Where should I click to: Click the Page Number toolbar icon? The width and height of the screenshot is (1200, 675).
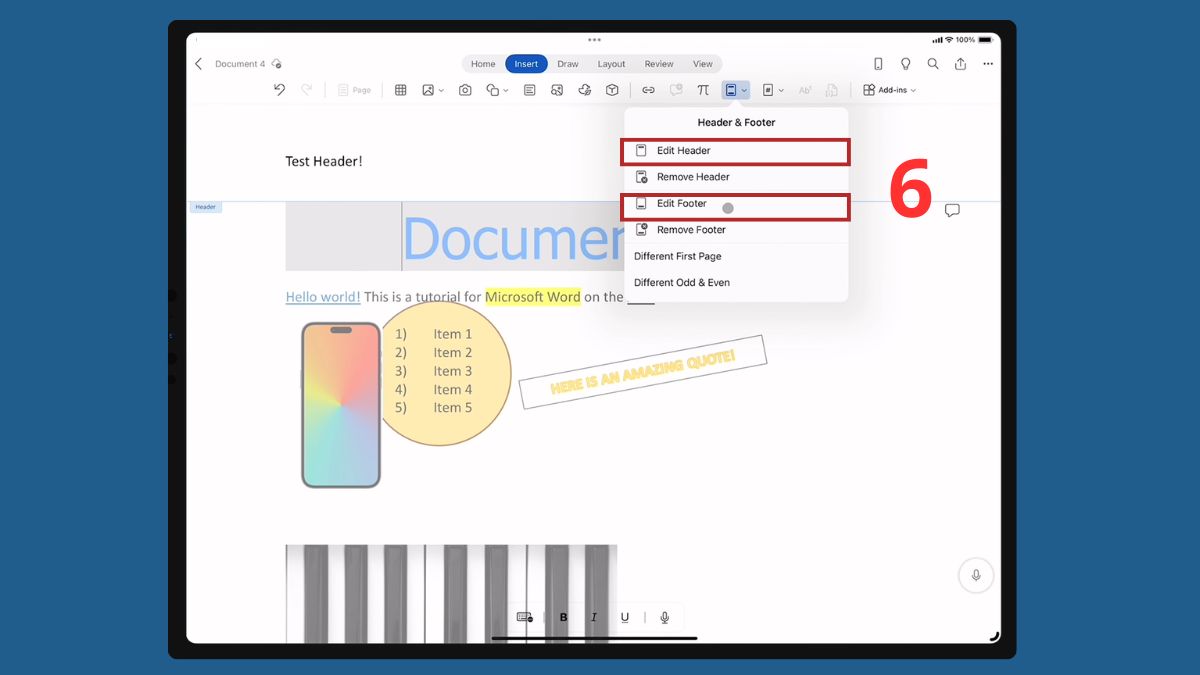(768, 90)
